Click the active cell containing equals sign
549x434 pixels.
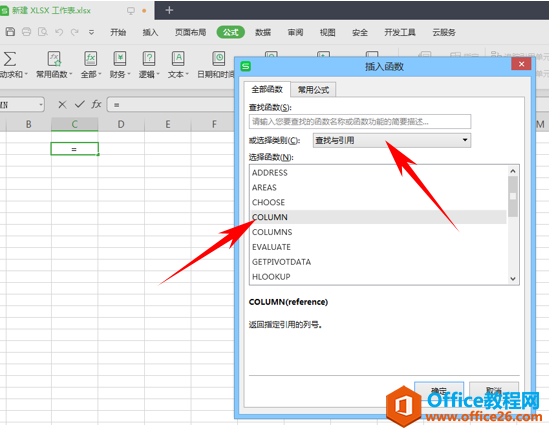click(x=75, y=149)
